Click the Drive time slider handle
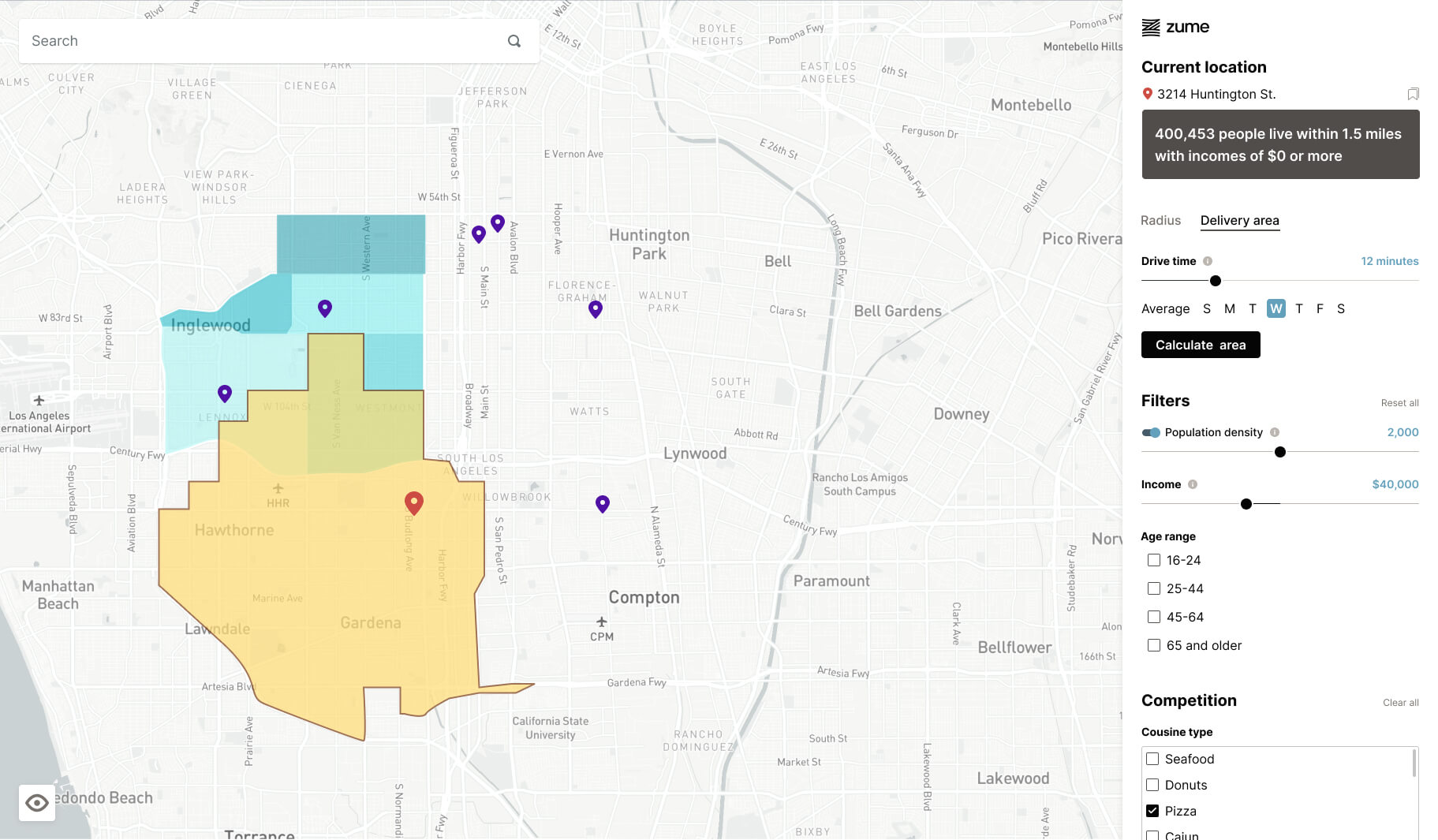 point(1216,281)
